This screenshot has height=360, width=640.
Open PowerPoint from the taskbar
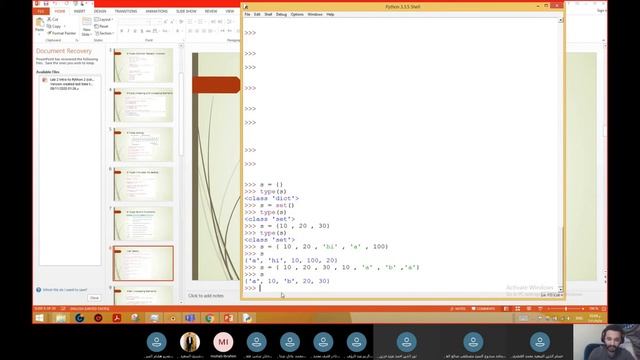pyautogui.click(x=228, y=318)
